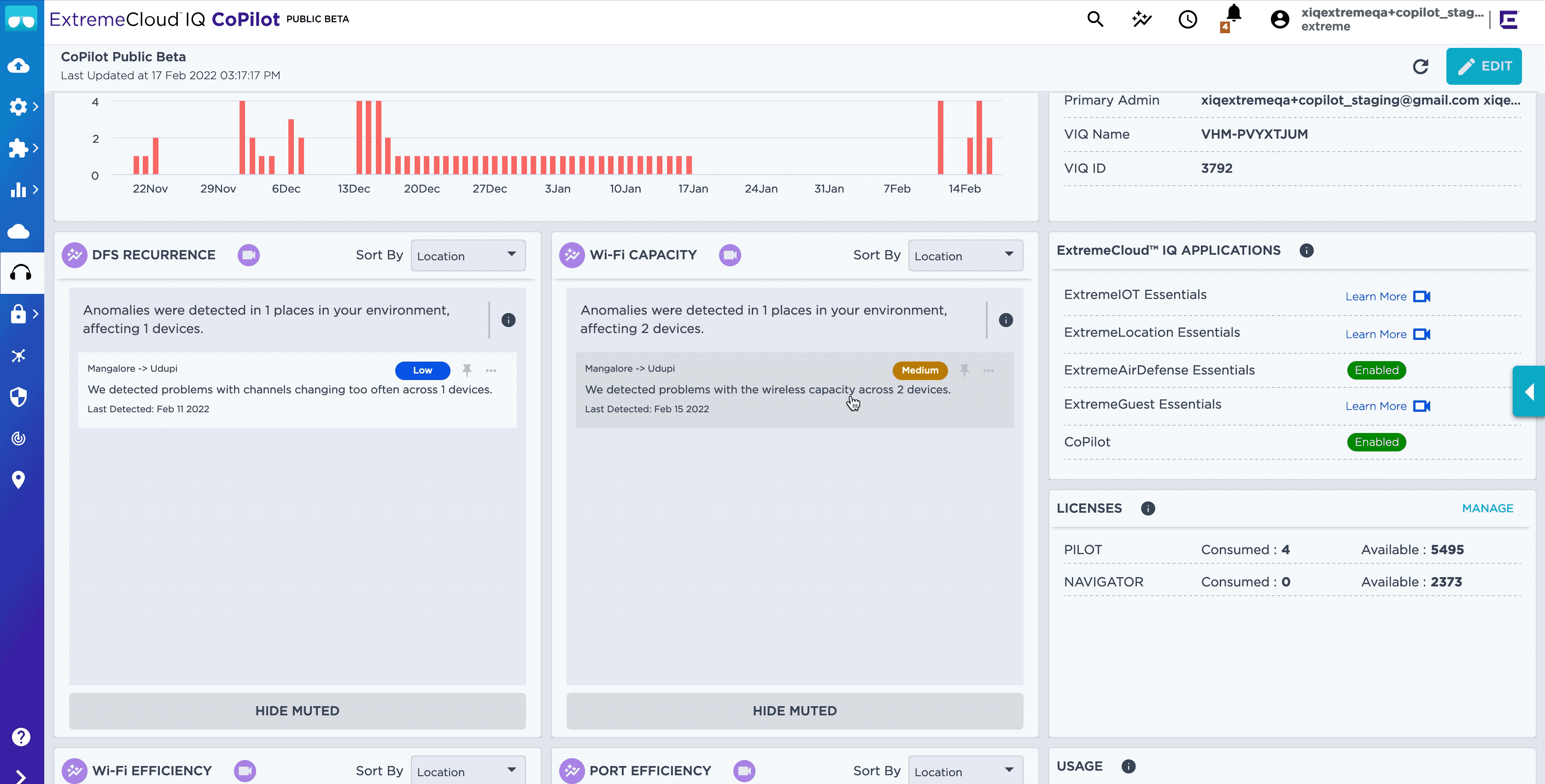Click HIDE MUTED under Wi-Fi CAPACITY
Image resolution: width=1545 pixels, height=784 pixels.
[795, 711]
